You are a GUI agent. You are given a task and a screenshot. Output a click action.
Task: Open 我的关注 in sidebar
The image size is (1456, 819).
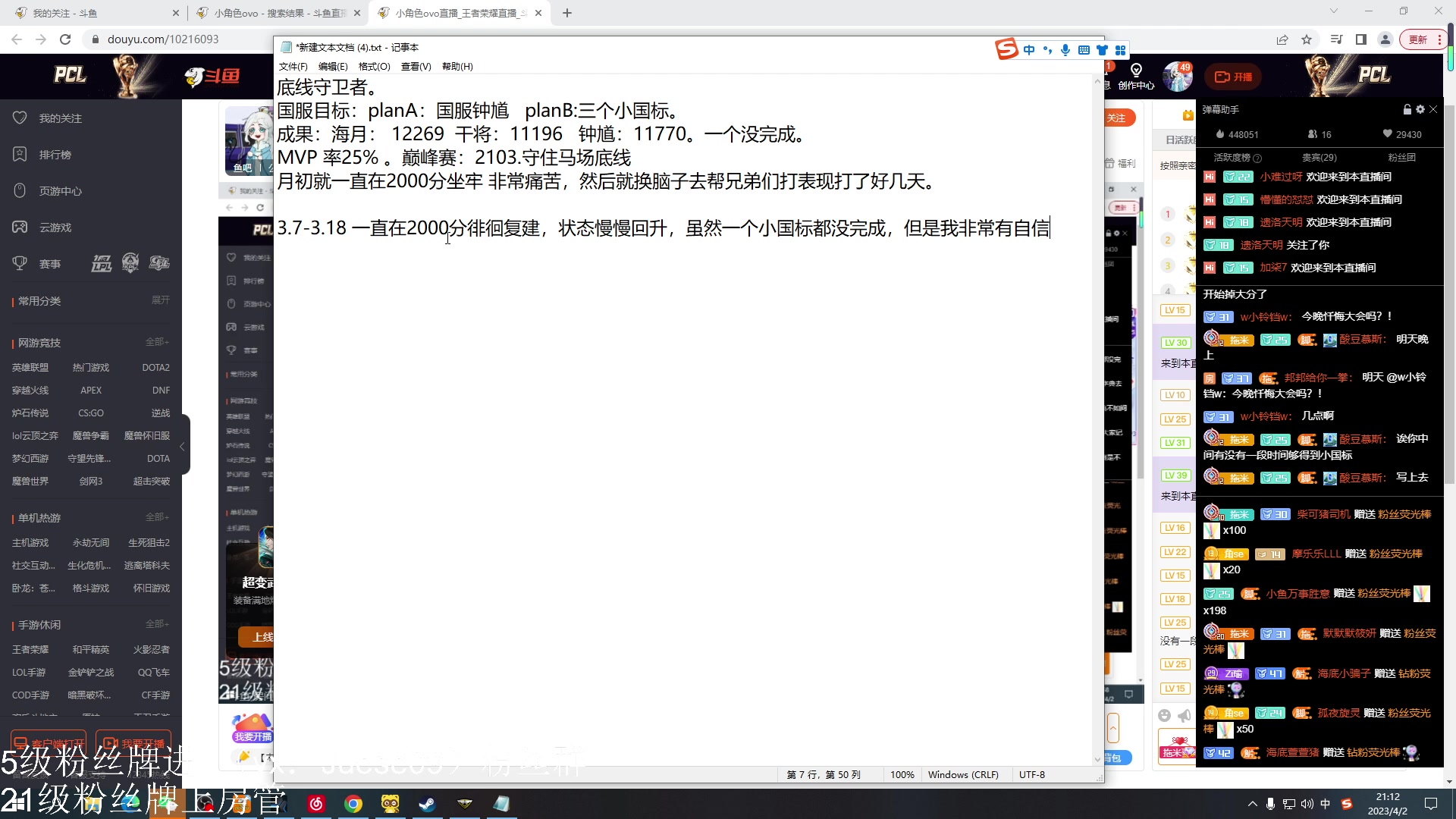click(x=61, y=118)
